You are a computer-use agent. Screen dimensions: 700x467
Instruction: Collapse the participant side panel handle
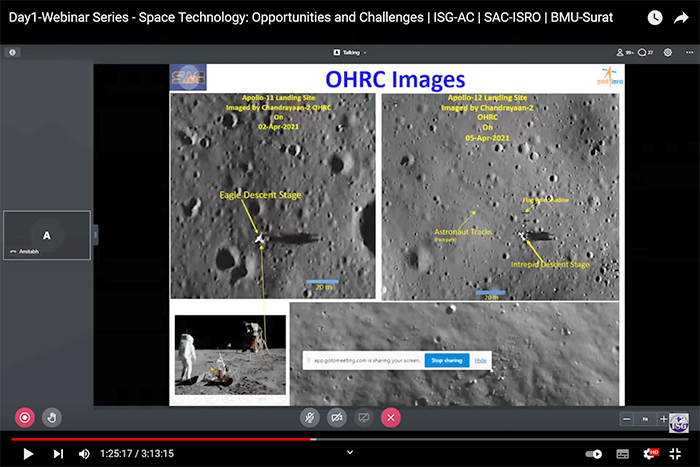[x=96, y=234]
